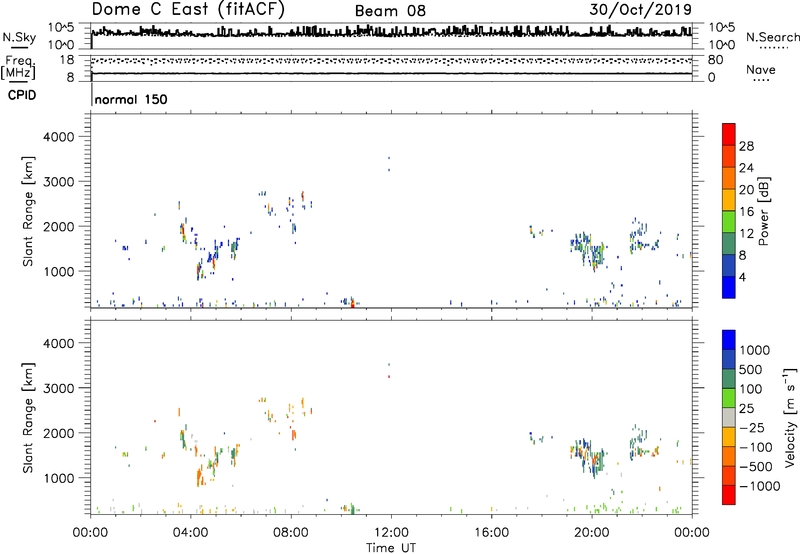Click the red strong echo near 10:30 in power panel
Viewport: 800px width, 554px height.
(353, 304)
